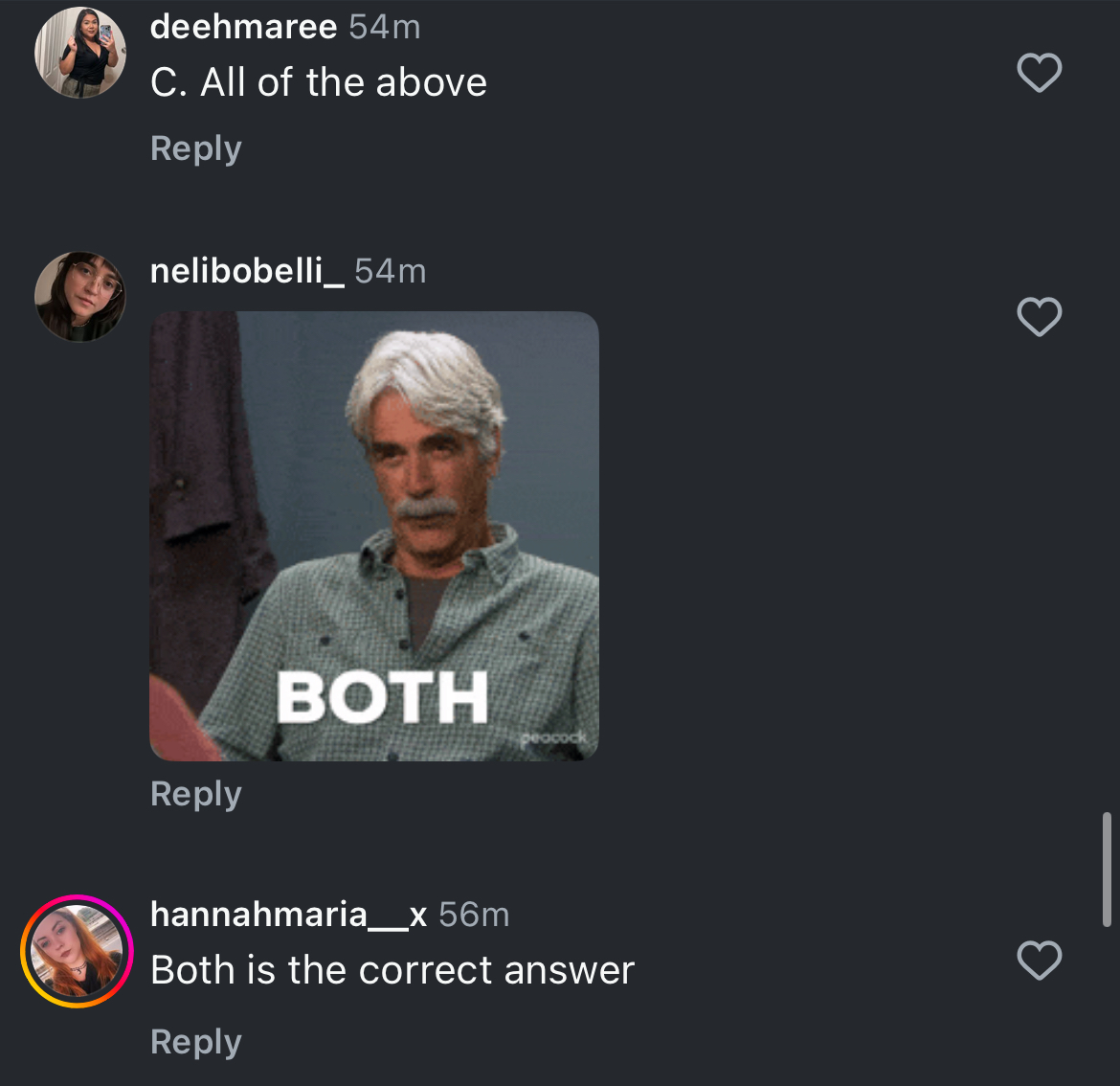Tap the 54m timestamp next to deehmaree
Screen dimensions: 1120x1086
(x=384, y=27)
